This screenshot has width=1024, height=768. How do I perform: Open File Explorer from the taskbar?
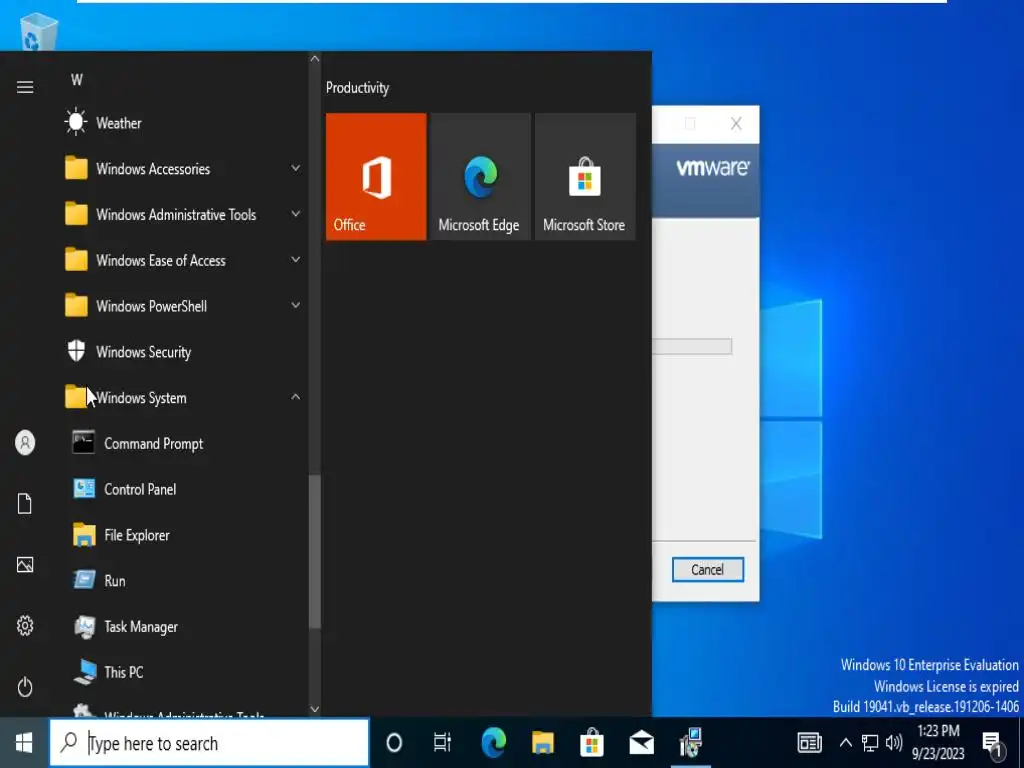tap(543, 743)
